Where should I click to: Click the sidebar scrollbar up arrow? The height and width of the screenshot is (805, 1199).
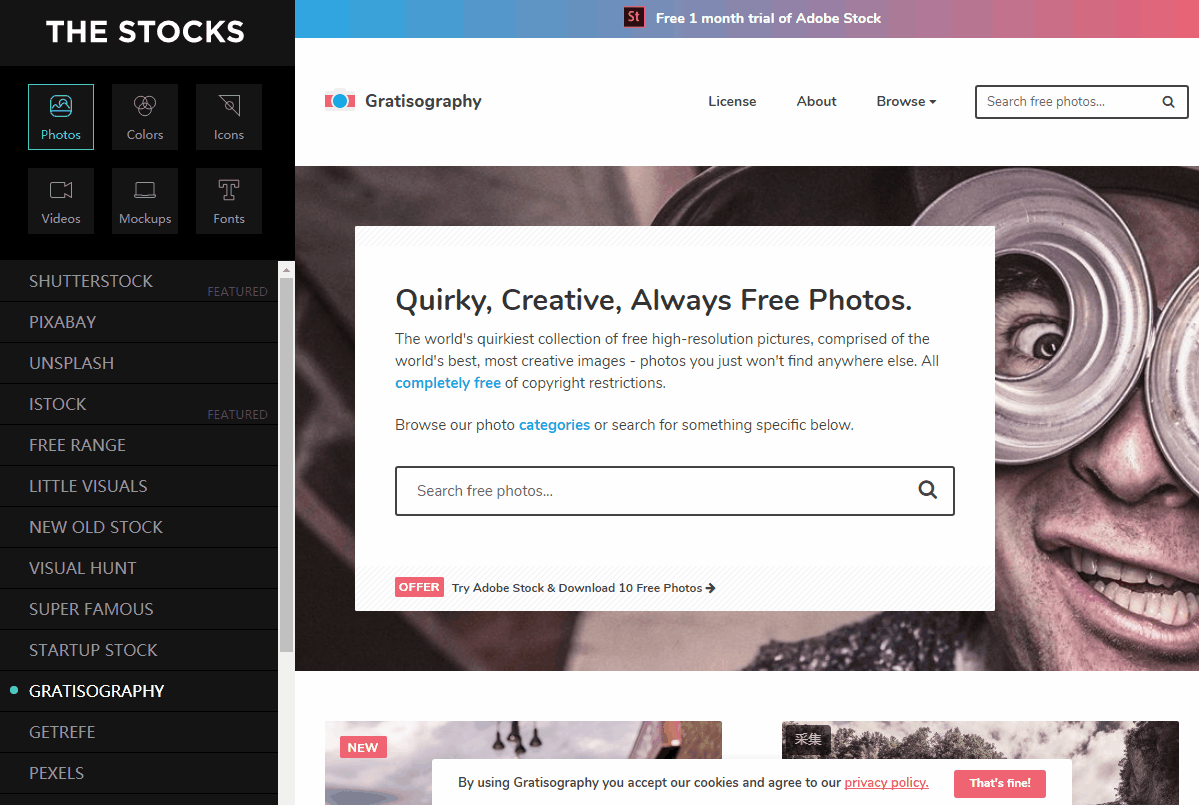pyautogui.click(x=287, y=269)
